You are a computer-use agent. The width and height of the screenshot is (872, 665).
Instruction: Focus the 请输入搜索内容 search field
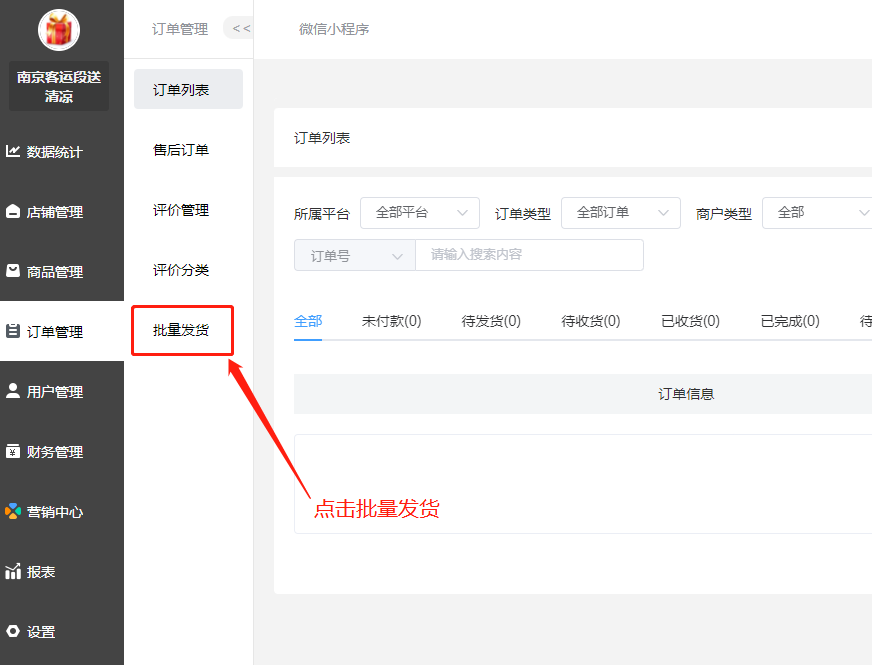tap(529, 255)
